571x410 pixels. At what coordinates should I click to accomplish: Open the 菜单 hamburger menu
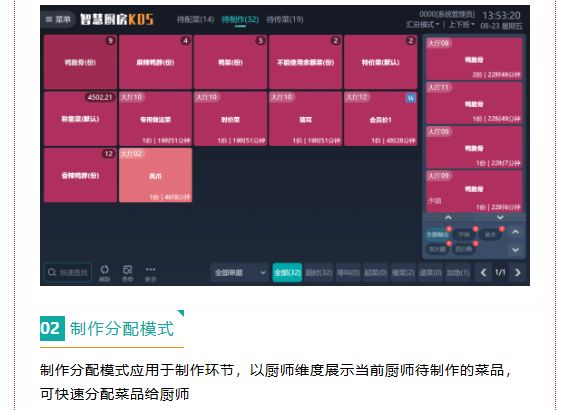coord(58,19)
